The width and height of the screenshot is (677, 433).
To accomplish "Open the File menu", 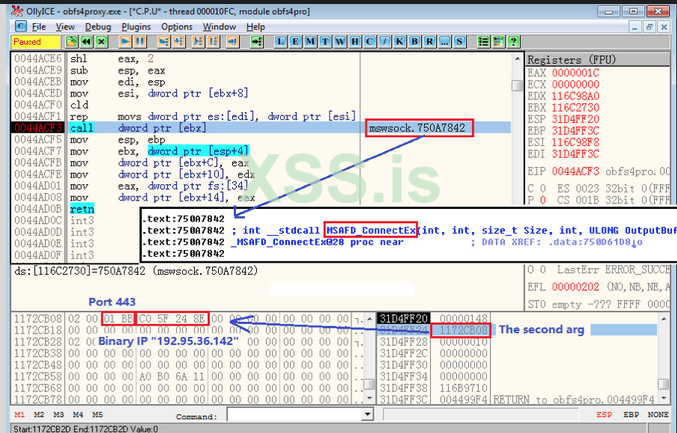I will tap(39, 27).
